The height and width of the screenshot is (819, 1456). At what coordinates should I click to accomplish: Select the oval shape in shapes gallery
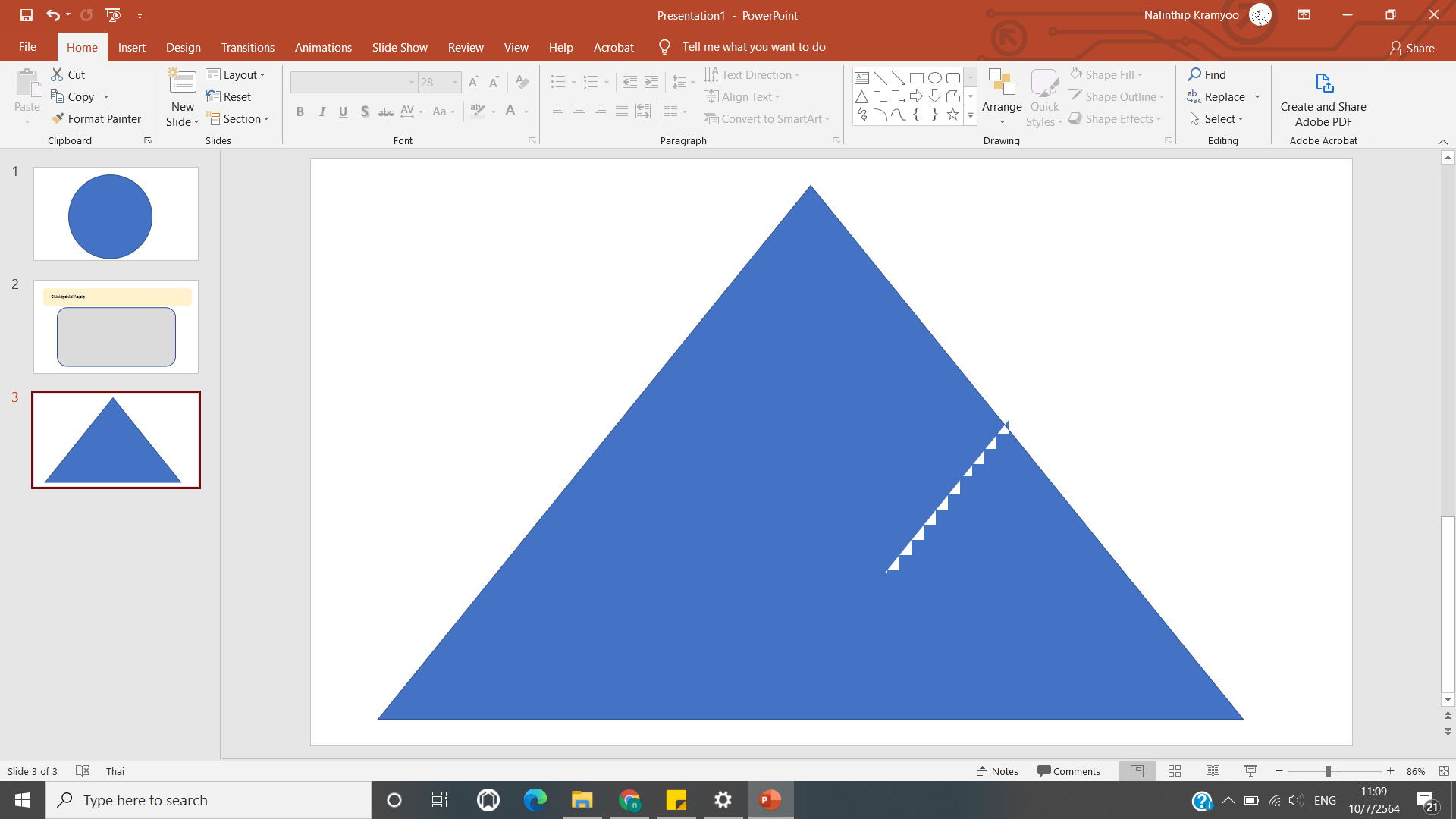pos(934,78)
